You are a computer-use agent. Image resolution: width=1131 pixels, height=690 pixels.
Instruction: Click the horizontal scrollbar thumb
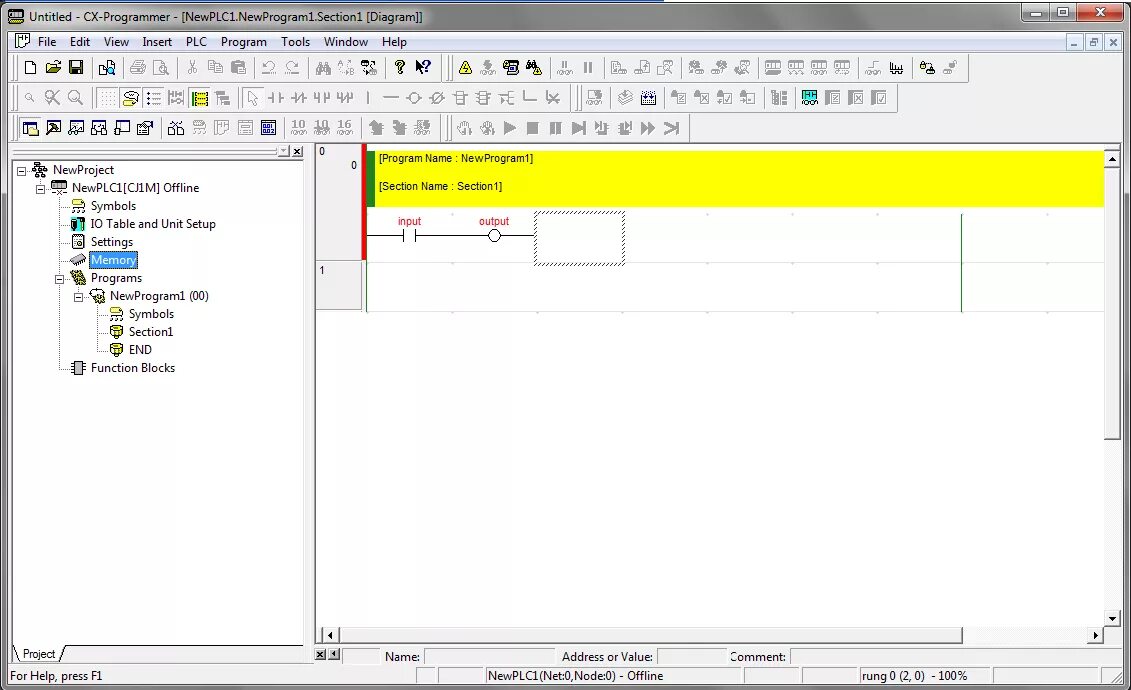[650, 635]
